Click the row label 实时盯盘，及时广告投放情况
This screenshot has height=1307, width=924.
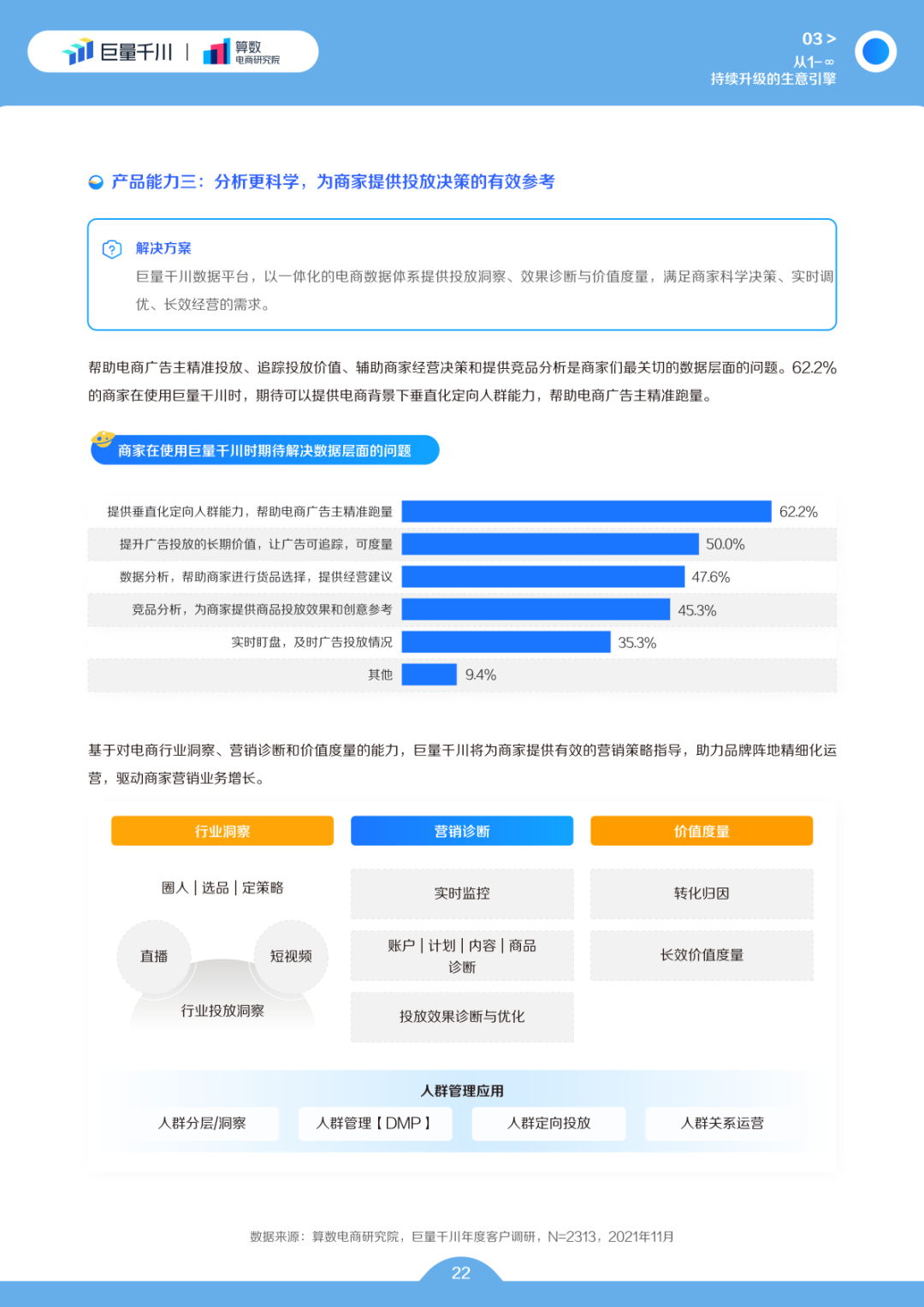coord(312,642)
